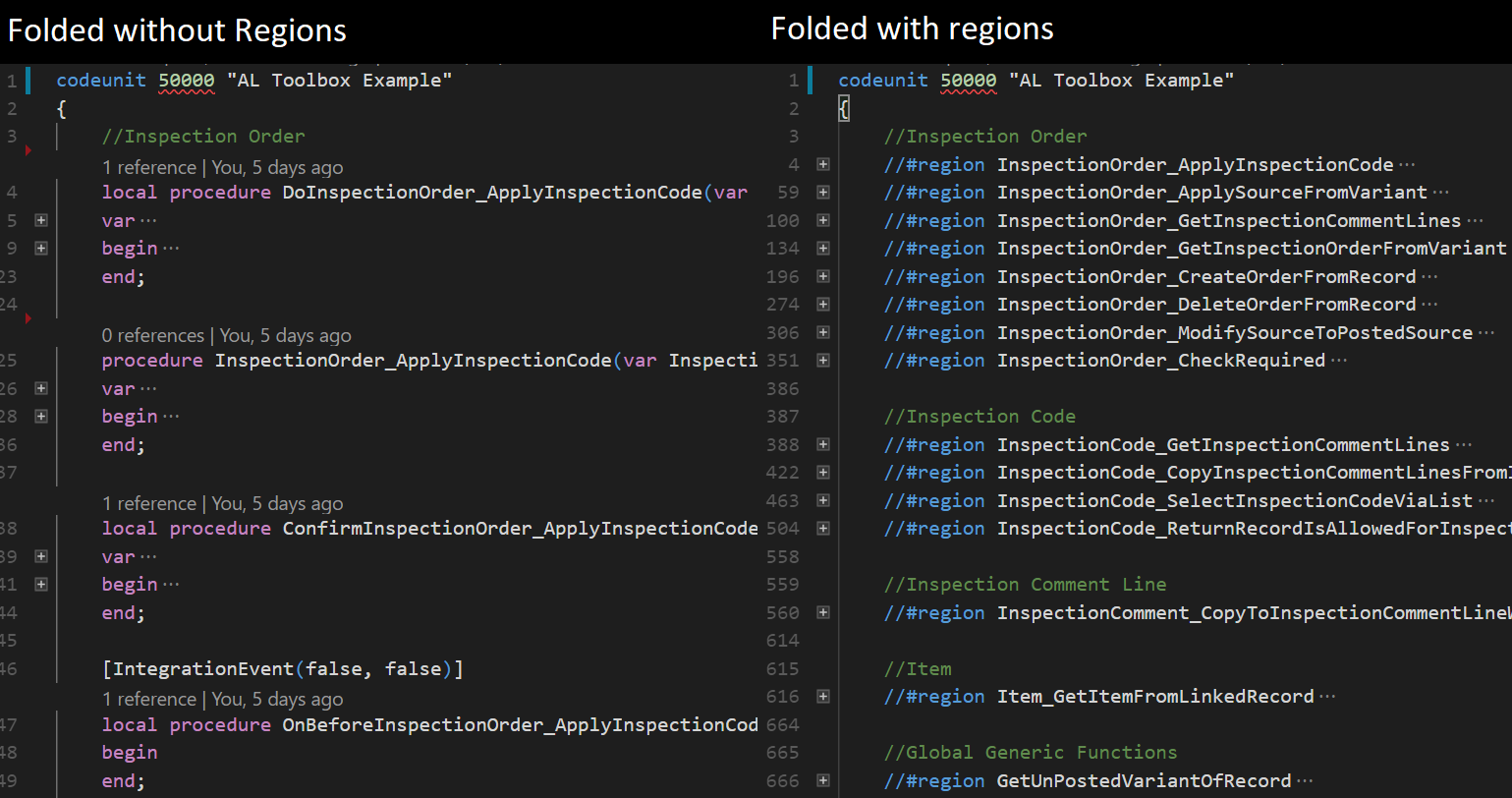Screen dimensions: 1512x798
Task: Unfold the InspectionOrder_GetInspectionOrderFromVariant region
Action: pos(823,249)
